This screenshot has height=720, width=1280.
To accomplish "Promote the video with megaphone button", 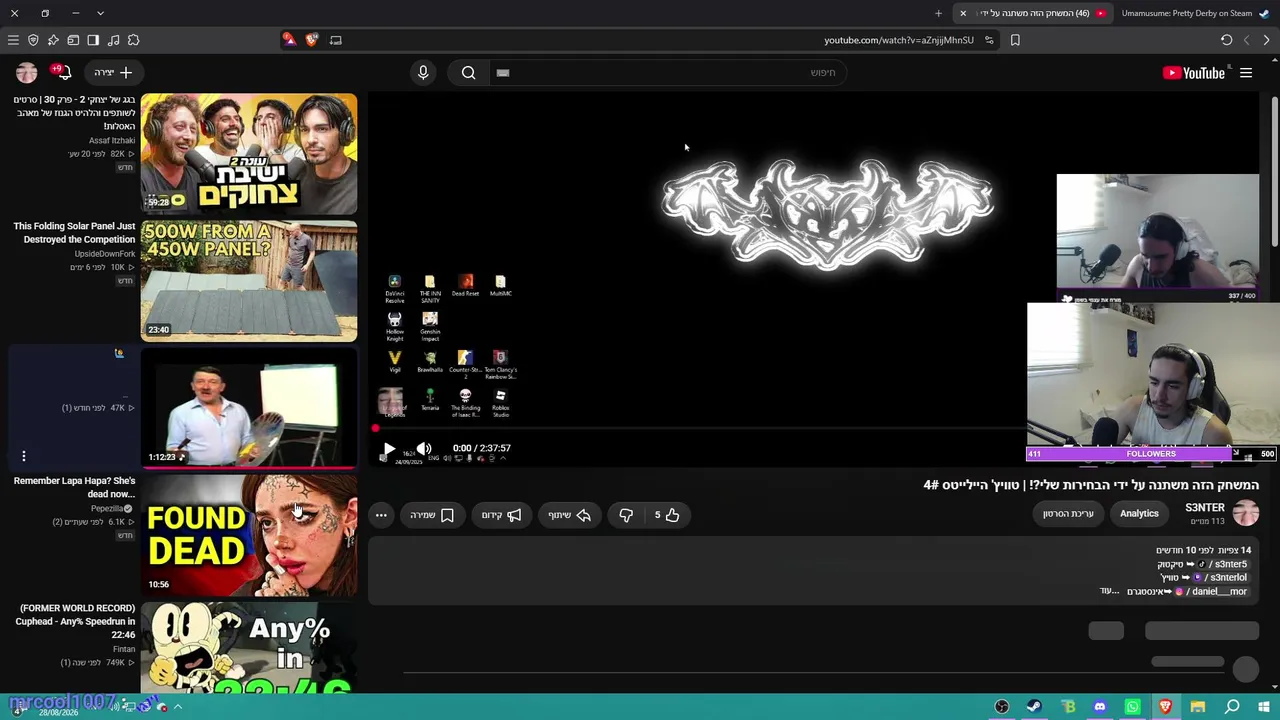I will (501, 515).
